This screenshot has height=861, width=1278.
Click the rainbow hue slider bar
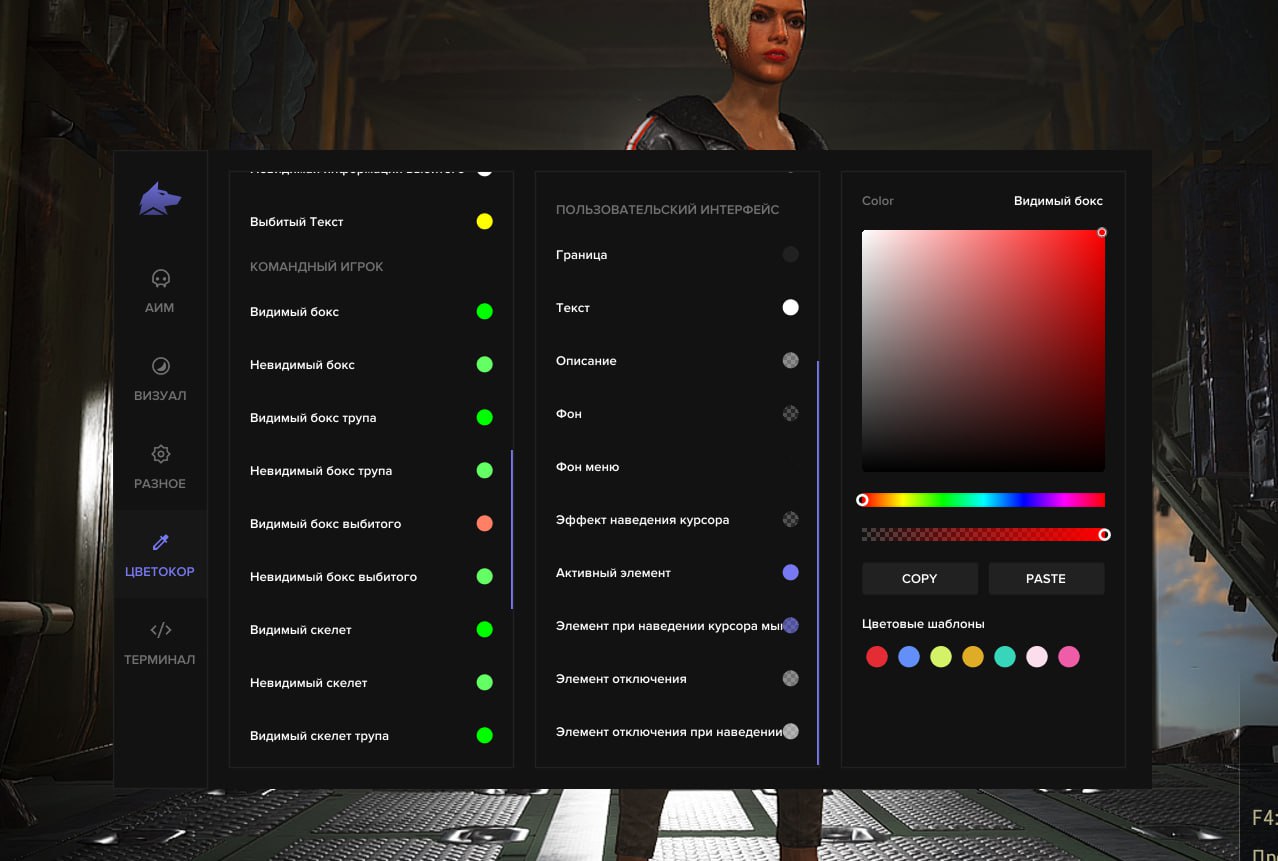tap(983, 500)
